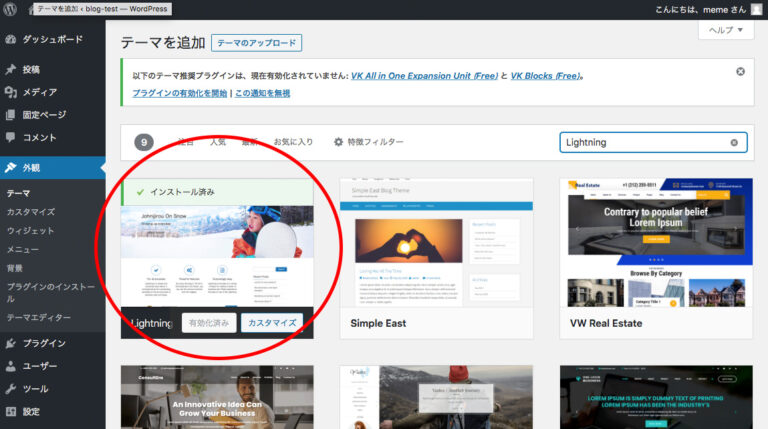The height and width of the screenshot is (429, 768).
Task: Switch to お気に入り filter tab
Action: [x=293, y=142]
